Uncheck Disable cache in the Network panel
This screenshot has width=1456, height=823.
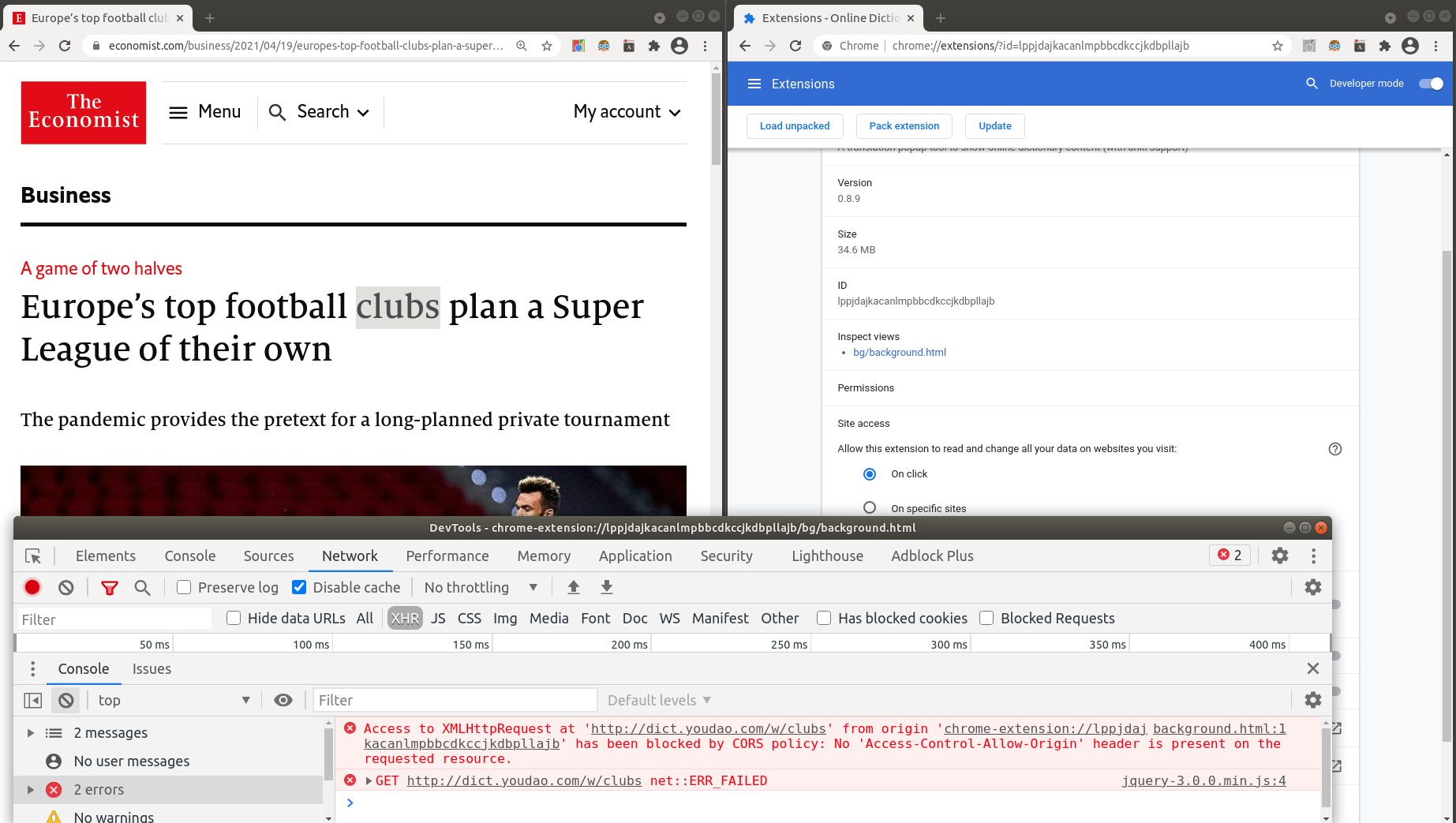tap(298, 587)
